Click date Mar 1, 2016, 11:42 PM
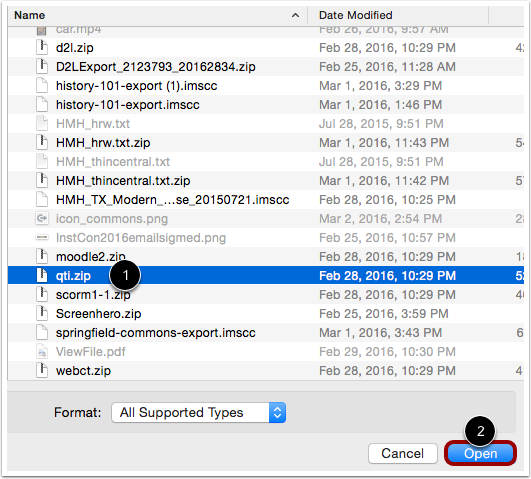This screenshot has width=531, height=479. click(384, 181)
